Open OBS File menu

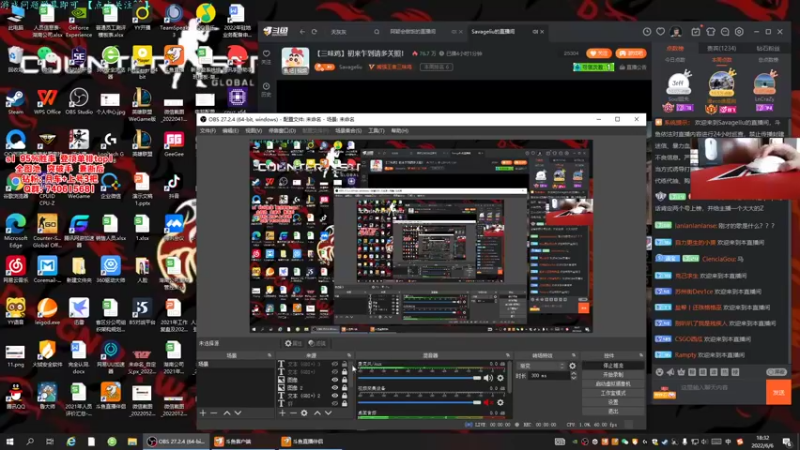[x=208, y=131]
